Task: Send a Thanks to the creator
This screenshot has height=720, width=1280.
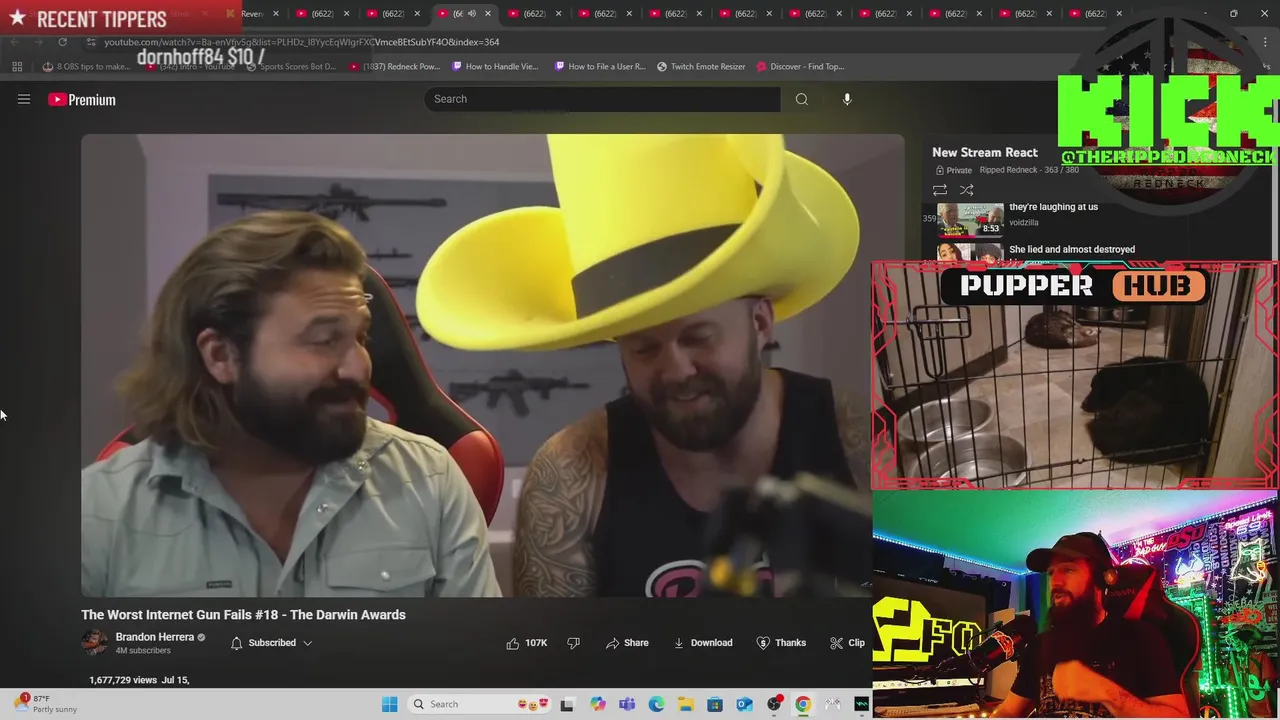Action: (x=781, y=643)
